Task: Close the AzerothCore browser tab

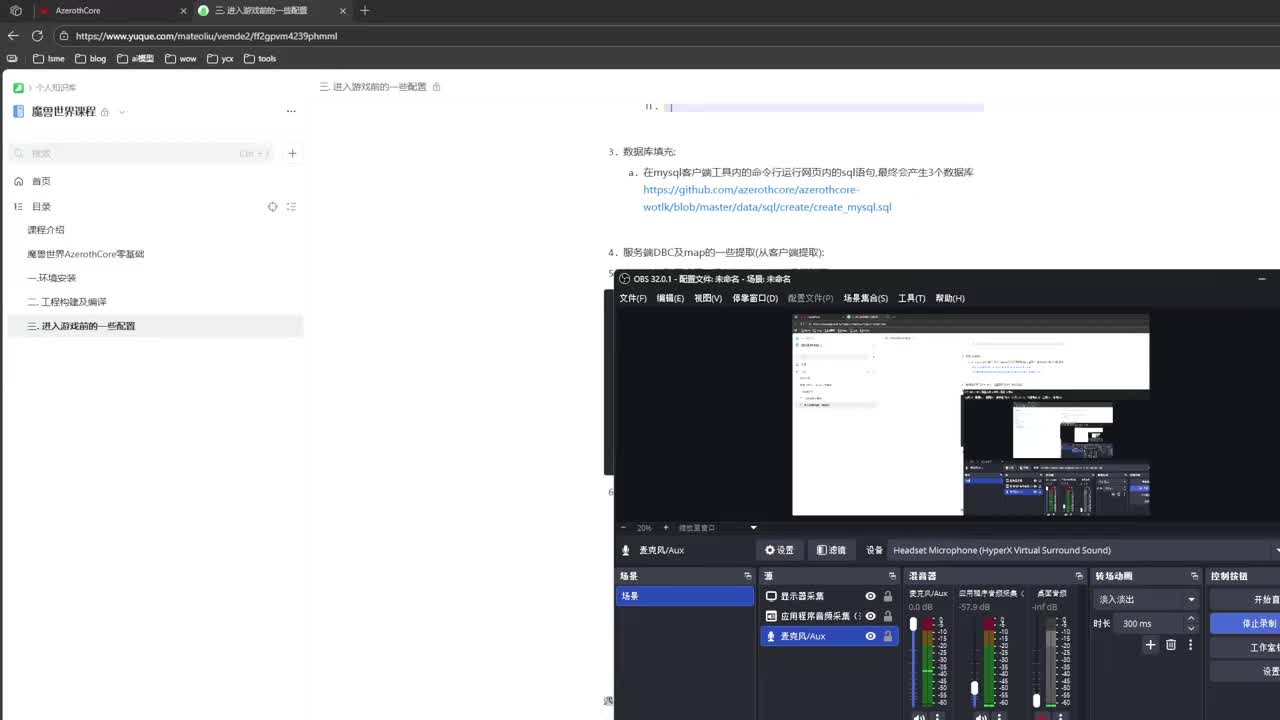Action: click(183, 10)
